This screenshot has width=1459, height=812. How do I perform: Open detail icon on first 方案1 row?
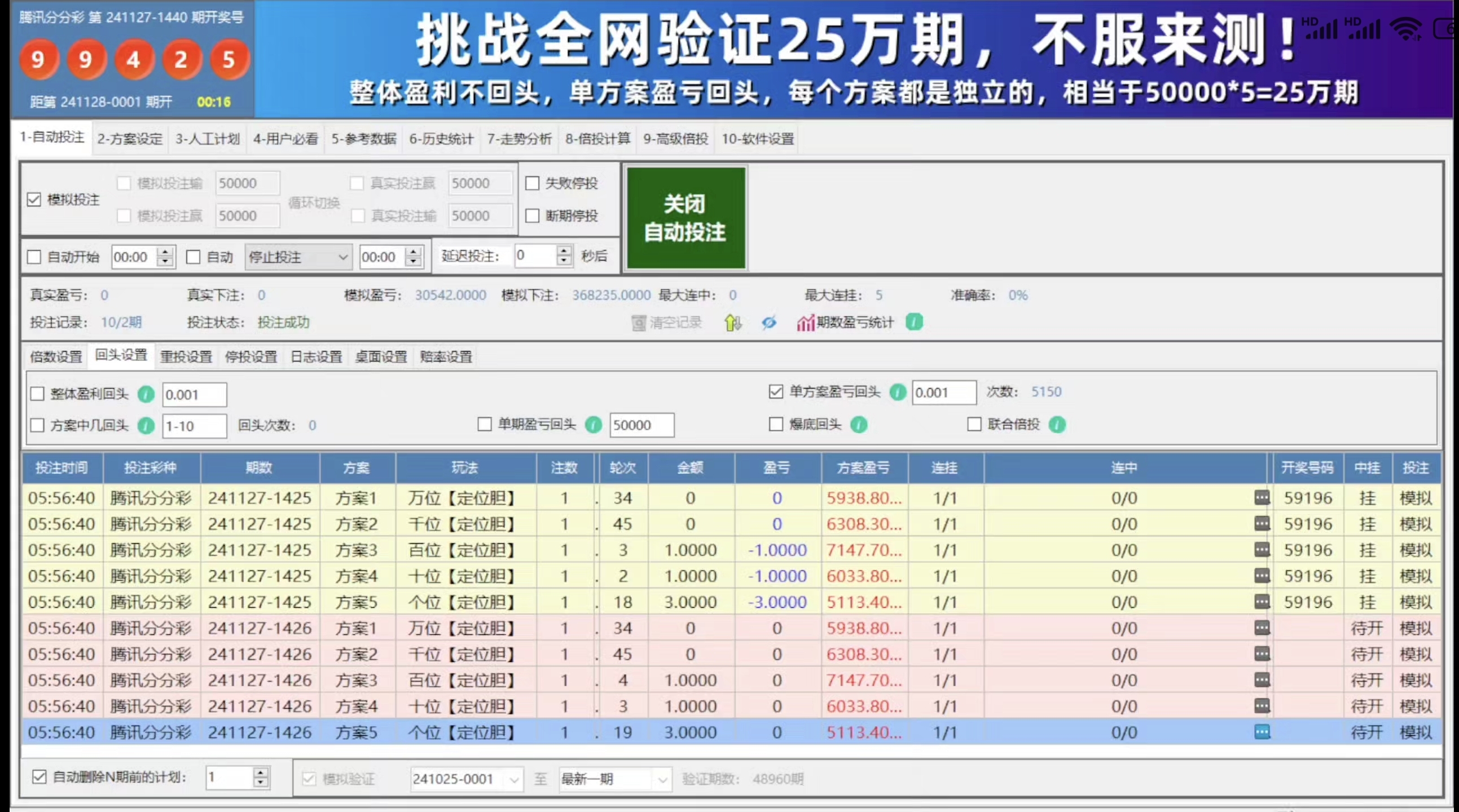1262,498
